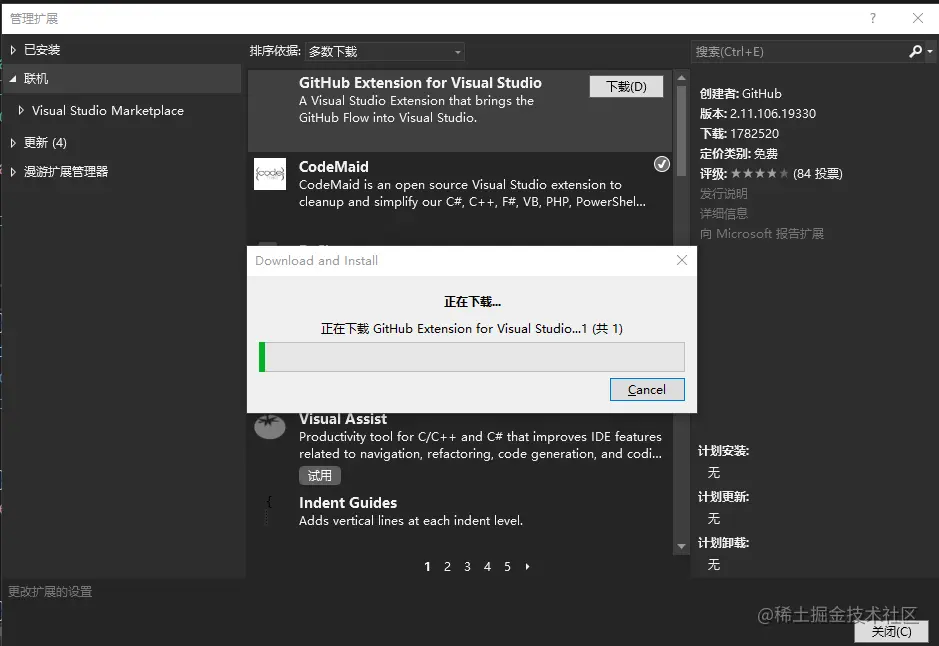Expand the 已安装 tree node
939x646 pixels.
13,50
